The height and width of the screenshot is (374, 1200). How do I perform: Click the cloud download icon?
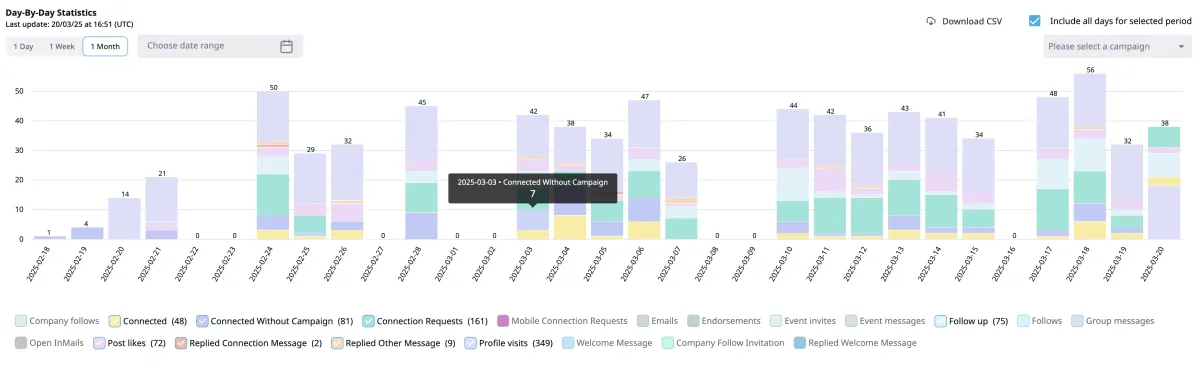931,20
